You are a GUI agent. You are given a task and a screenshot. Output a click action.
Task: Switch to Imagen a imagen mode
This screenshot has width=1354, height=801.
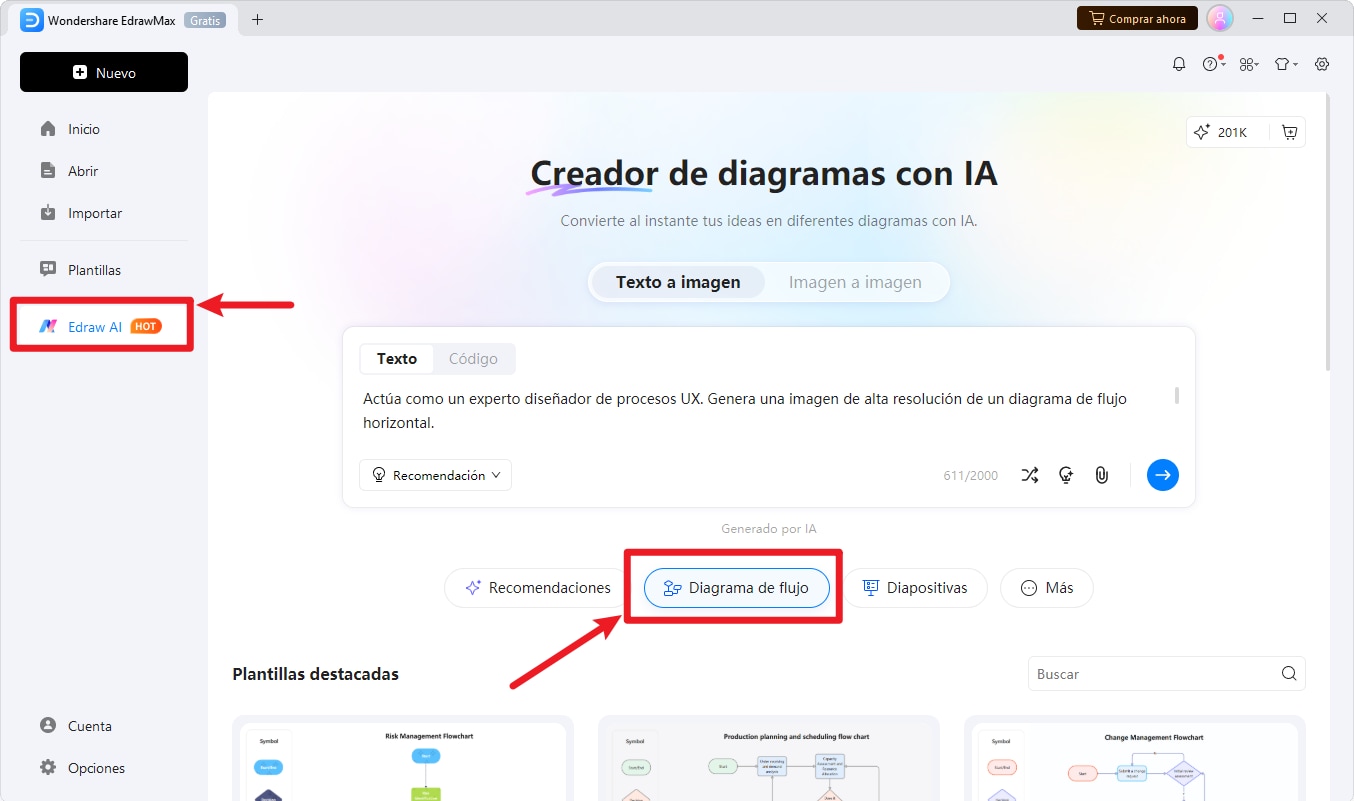855,282
